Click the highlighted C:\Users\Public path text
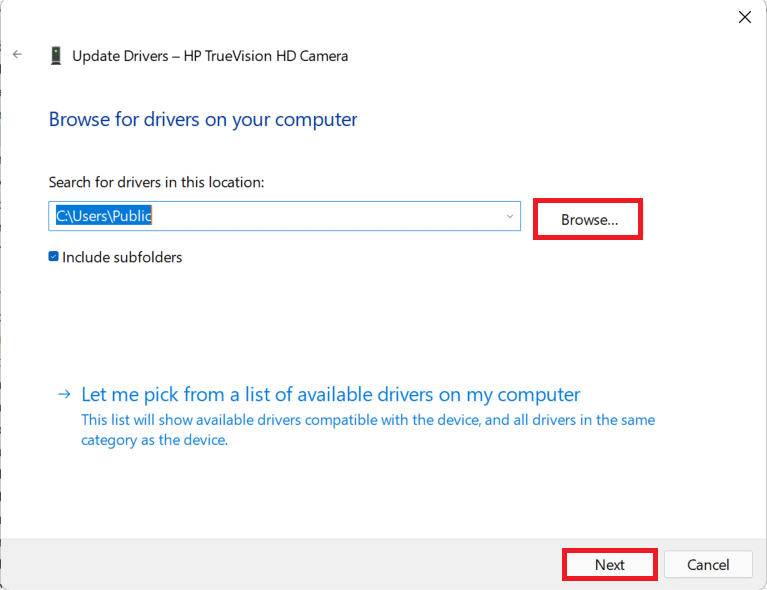 coord(104,216)
